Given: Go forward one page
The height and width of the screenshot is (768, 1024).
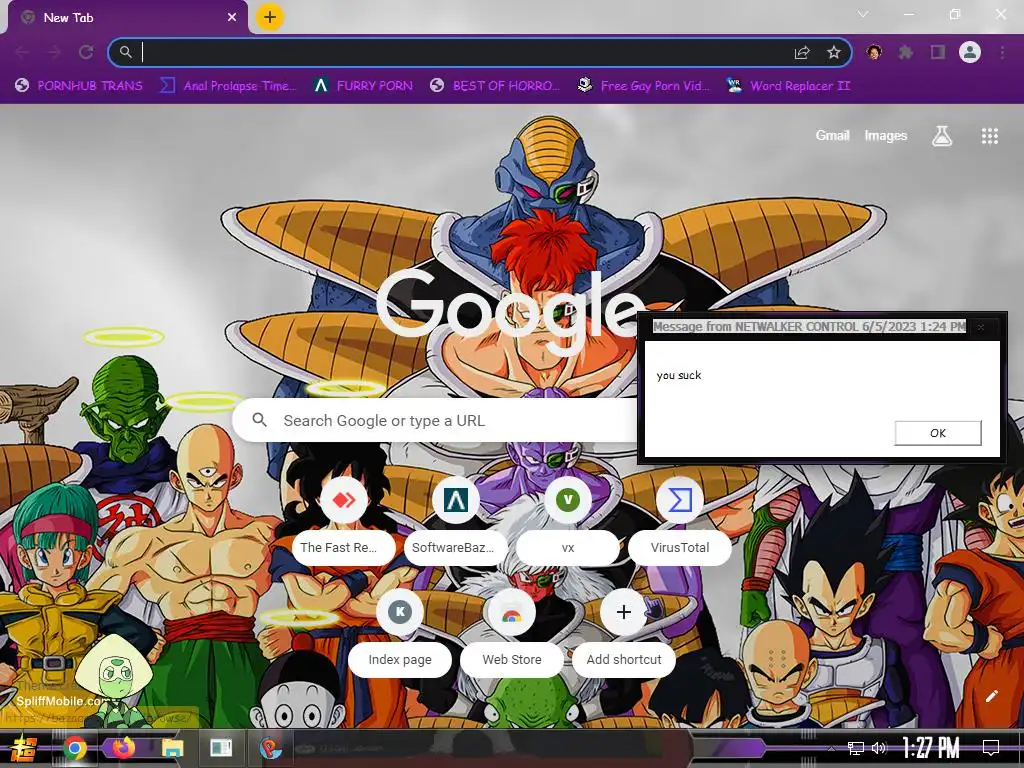Looking at the screenshot, I should point(54,52).
